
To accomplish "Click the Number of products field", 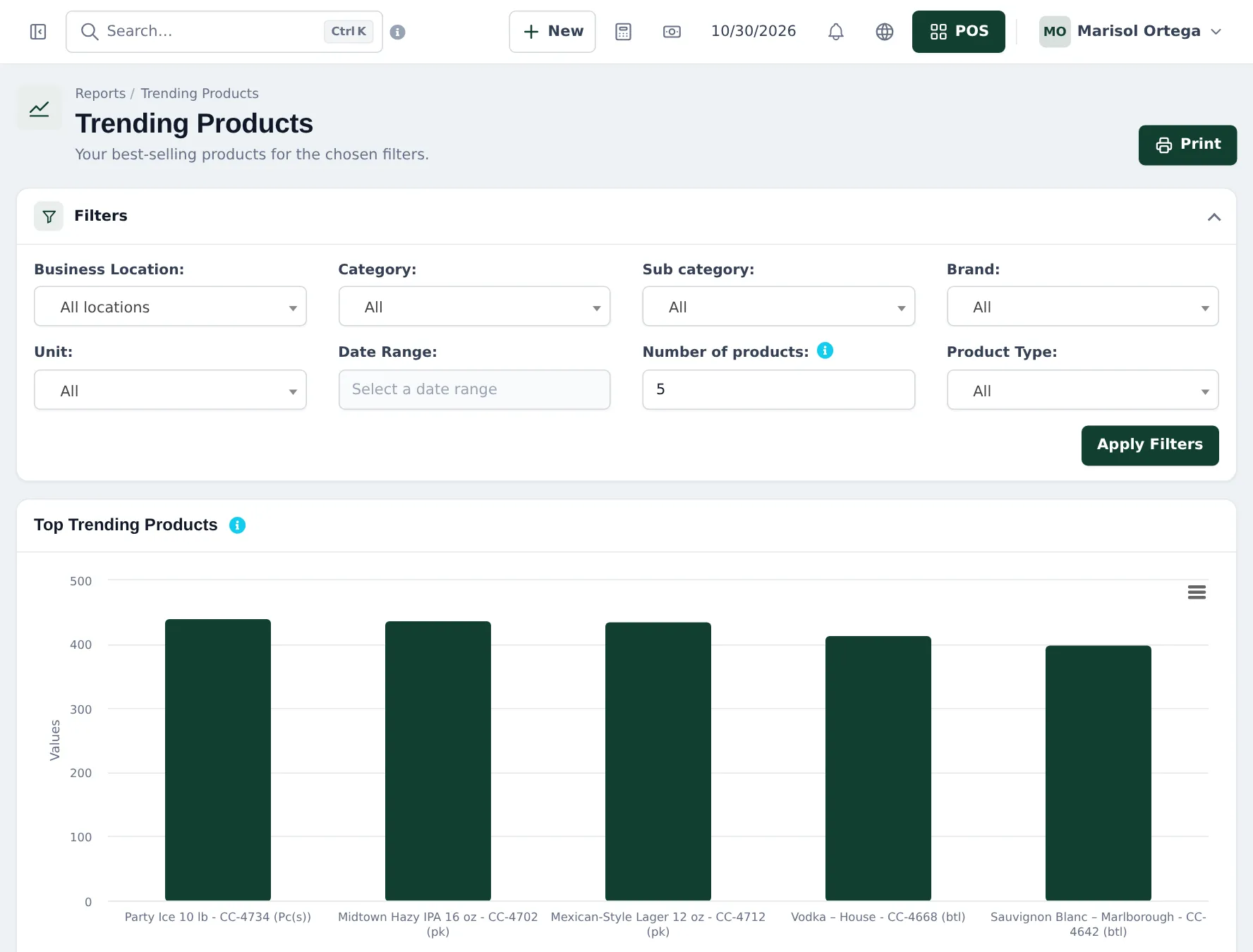I will [x=778, y=389].
